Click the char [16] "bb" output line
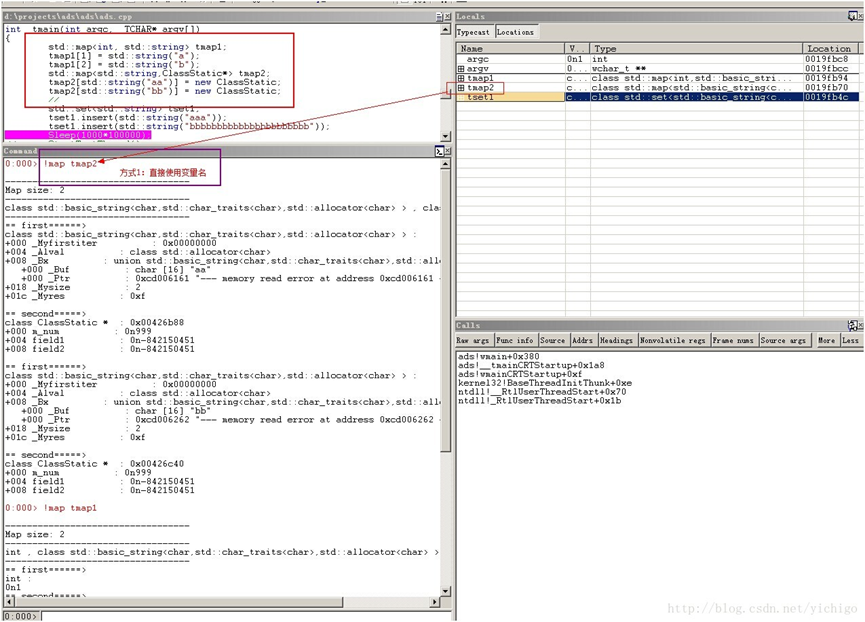This screenshot has width=865, height=622. (116, 411)
